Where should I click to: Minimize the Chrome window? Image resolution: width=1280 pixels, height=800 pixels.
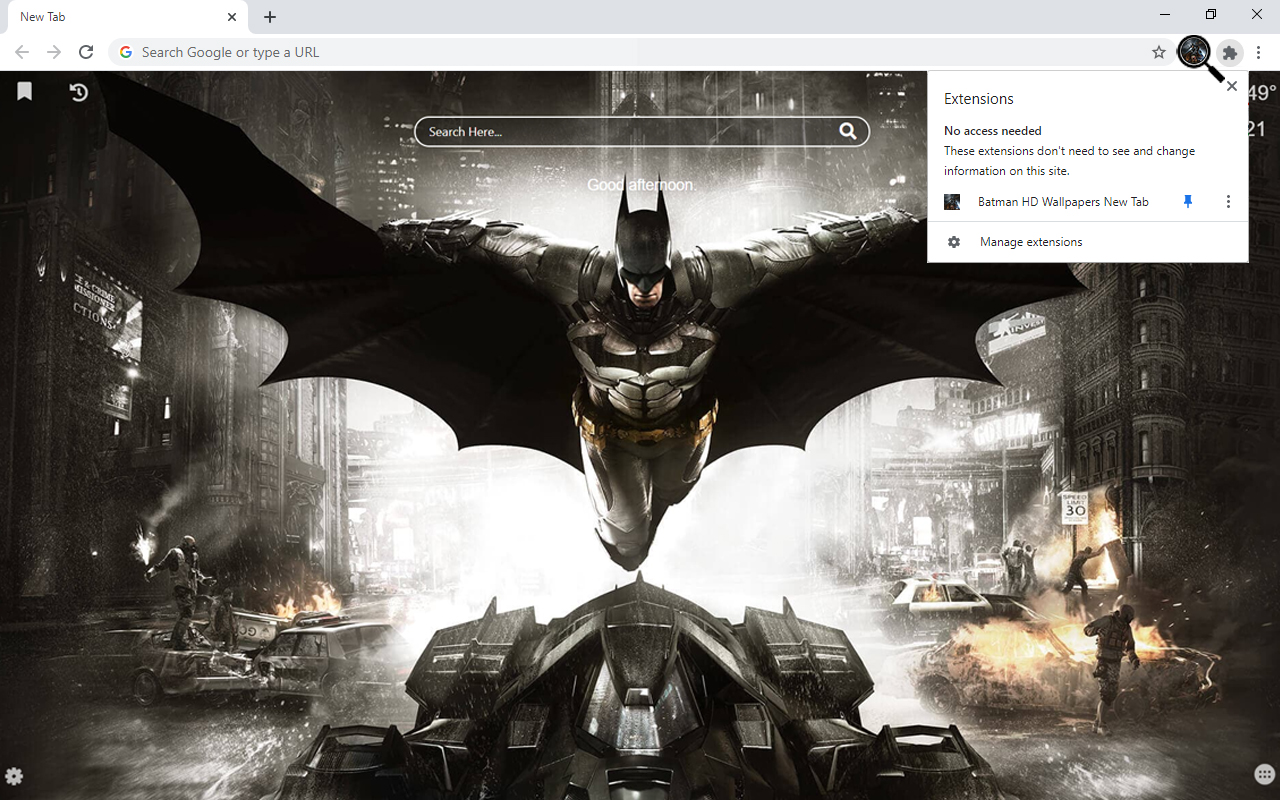point(1166,15)
